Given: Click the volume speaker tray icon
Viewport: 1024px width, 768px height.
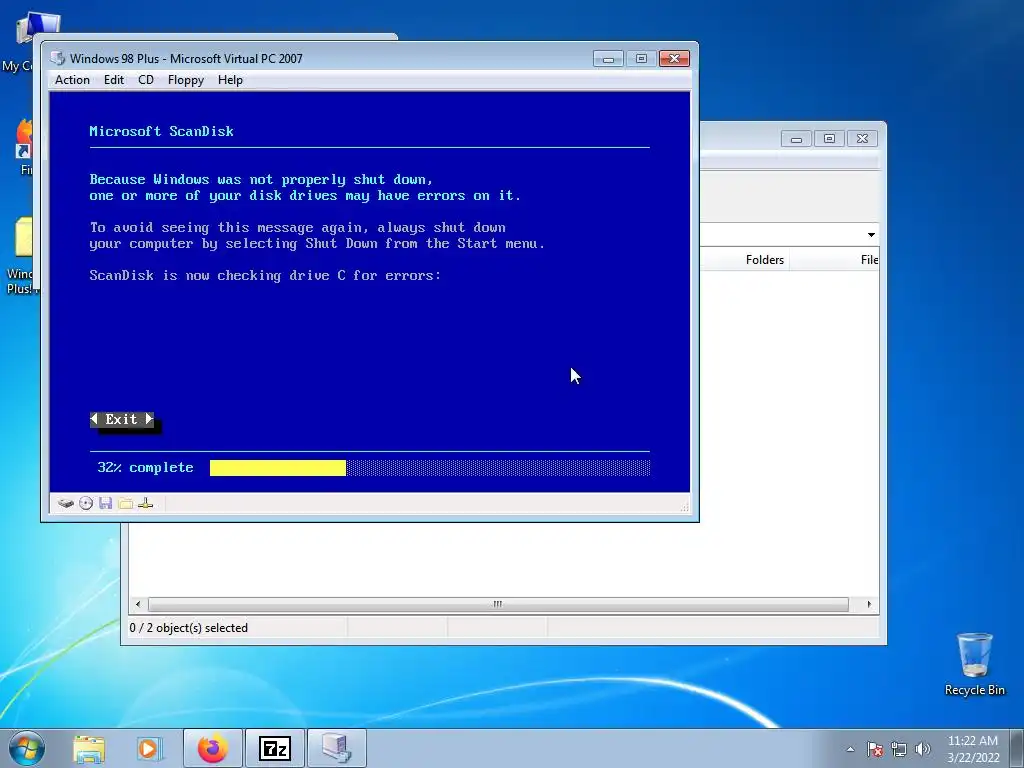Looking at the screenshot, I should pos(923,749).
